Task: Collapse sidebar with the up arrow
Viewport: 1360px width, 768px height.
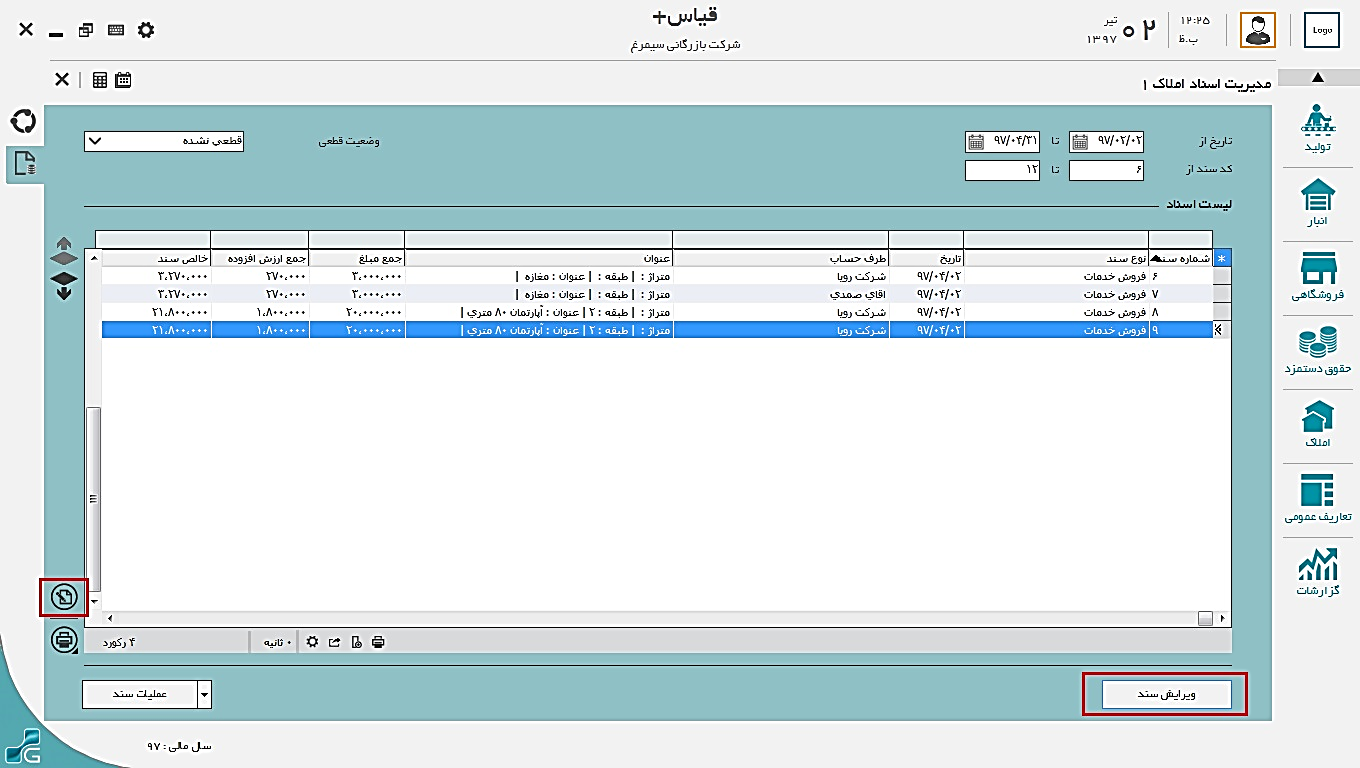Action: click(x=1318, y=78)
